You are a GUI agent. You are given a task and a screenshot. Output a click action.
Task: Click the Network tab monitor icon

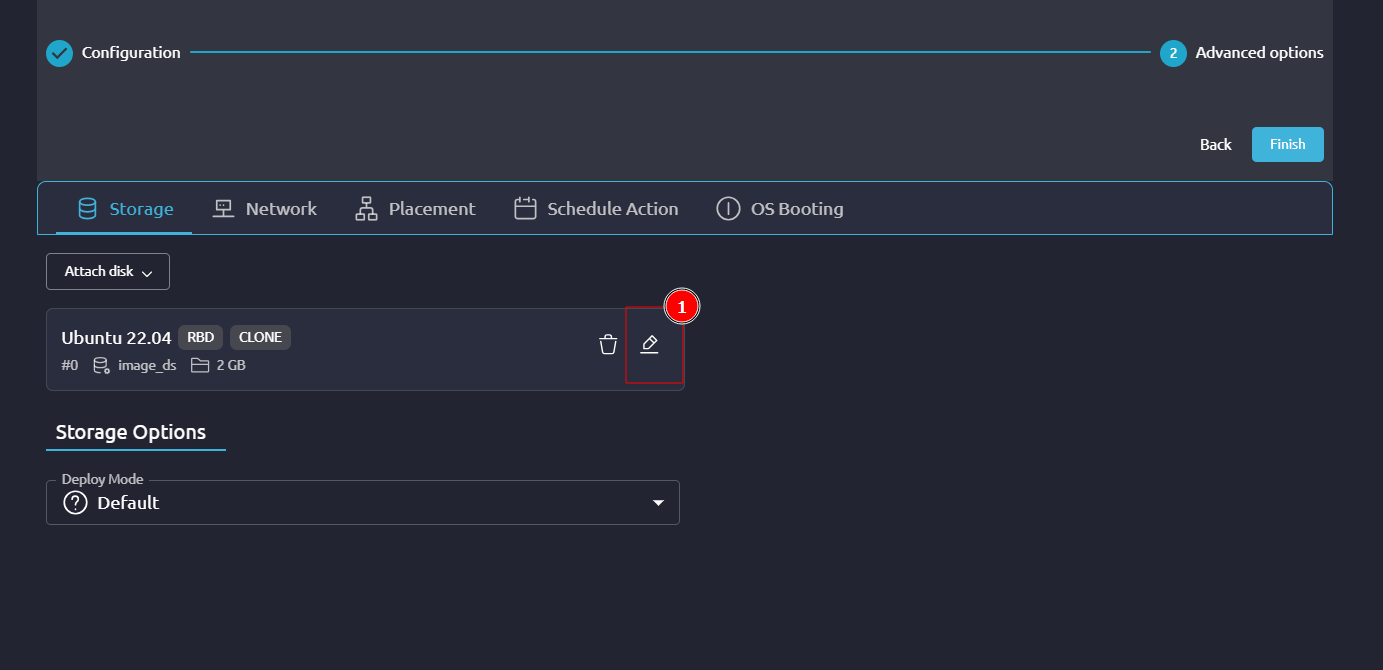click(x=220, y=208)
